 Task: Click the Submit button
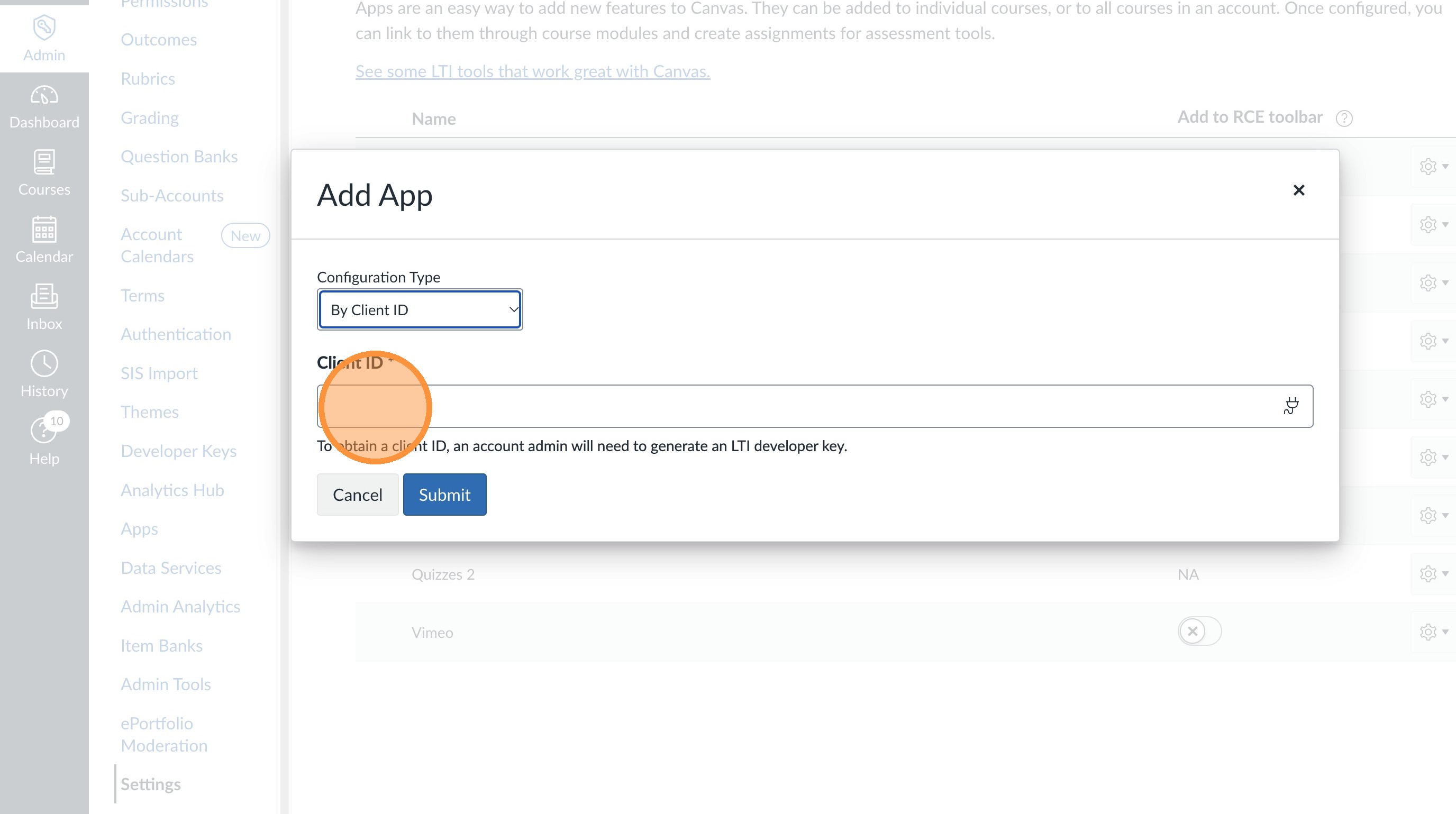(444, 495)
